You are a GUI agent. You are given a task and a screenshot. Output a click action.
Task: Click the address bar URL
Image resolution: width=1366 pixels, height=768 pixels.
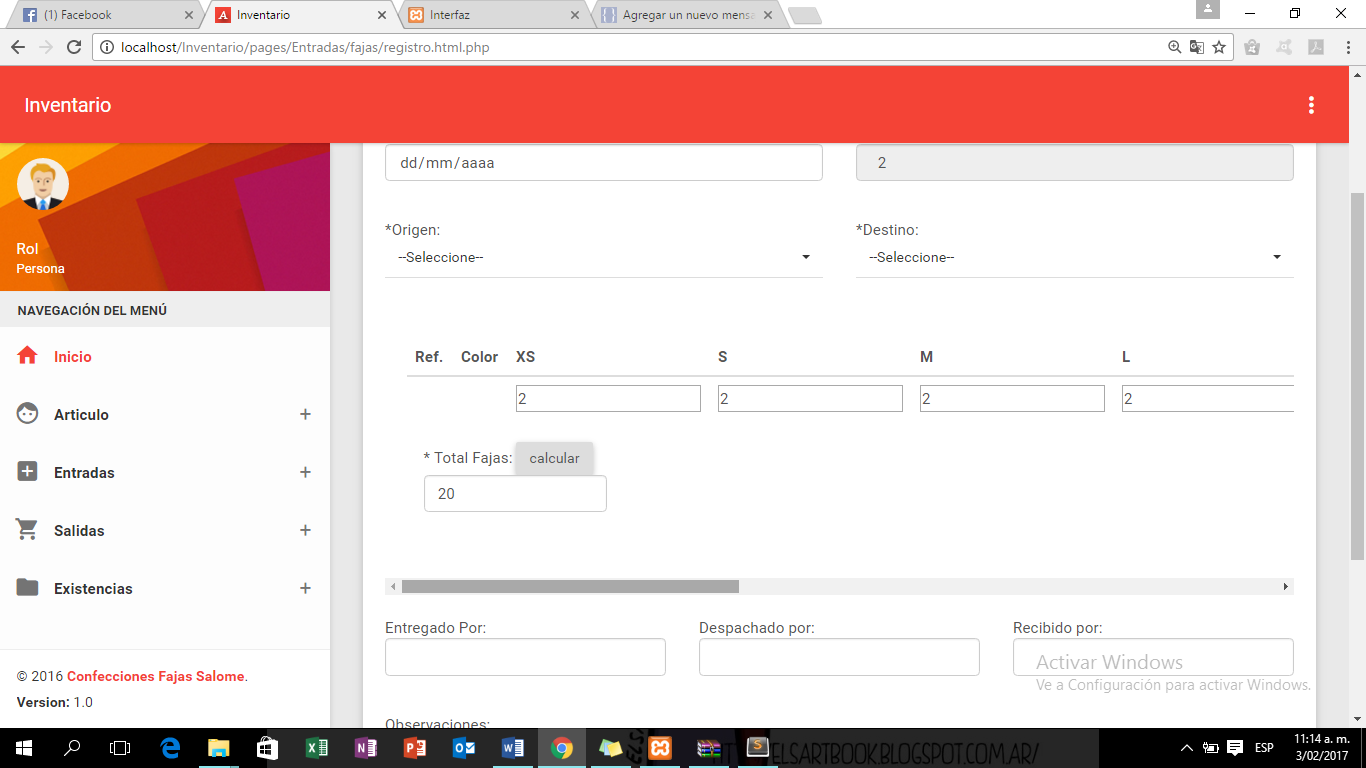(305, 47)
